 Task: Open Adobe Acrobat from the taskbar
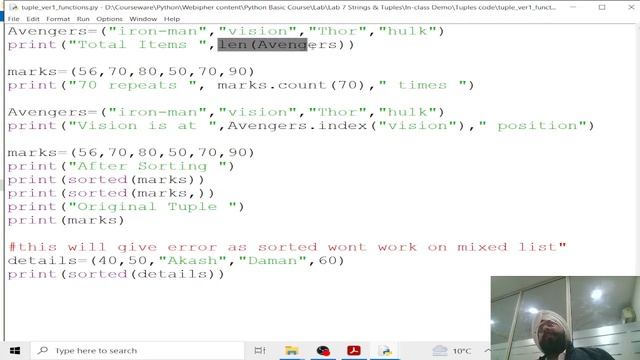pyautogui.click(x=354, y=351)
